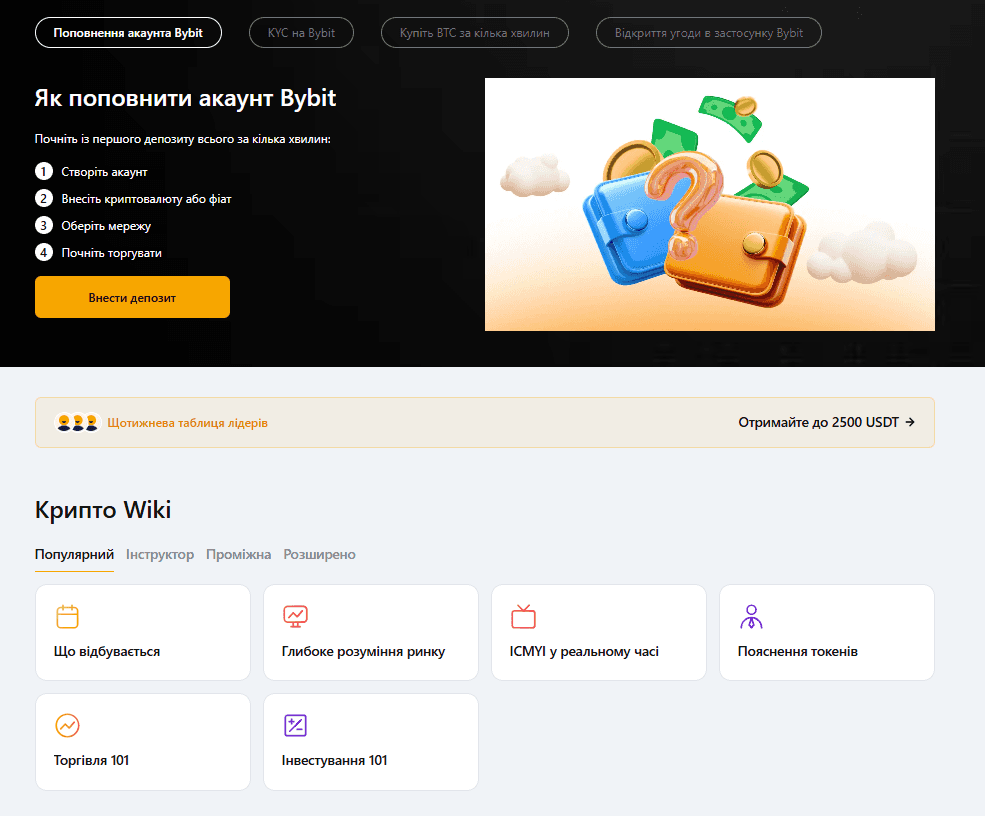Click the plus-minus icon on Інвестування 101
This screenshot has height=816, width=985.
(295, 726)
